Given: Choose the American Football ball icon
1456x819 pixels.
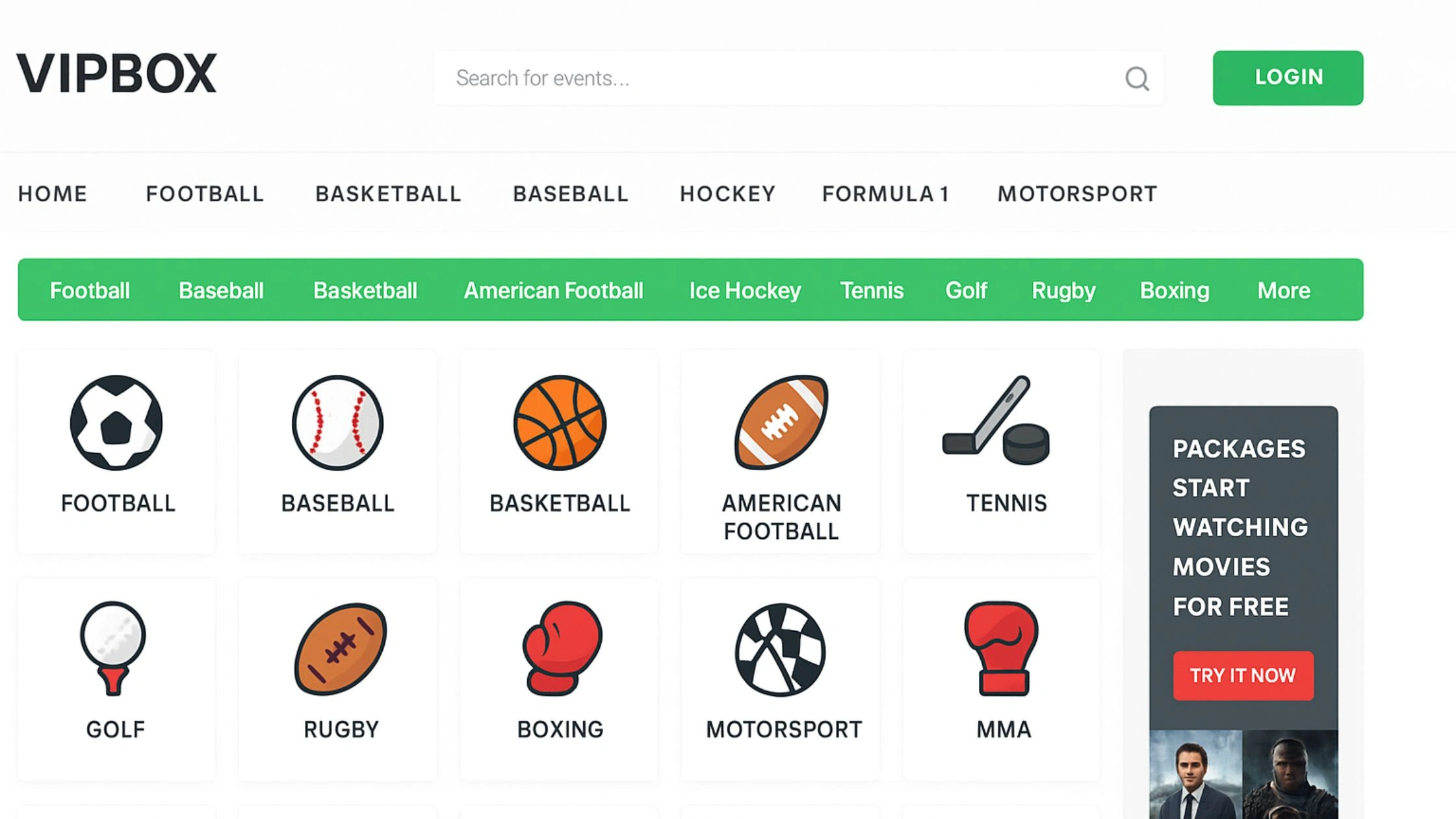Looking at the screenshot, I should (x=781, y=422).
